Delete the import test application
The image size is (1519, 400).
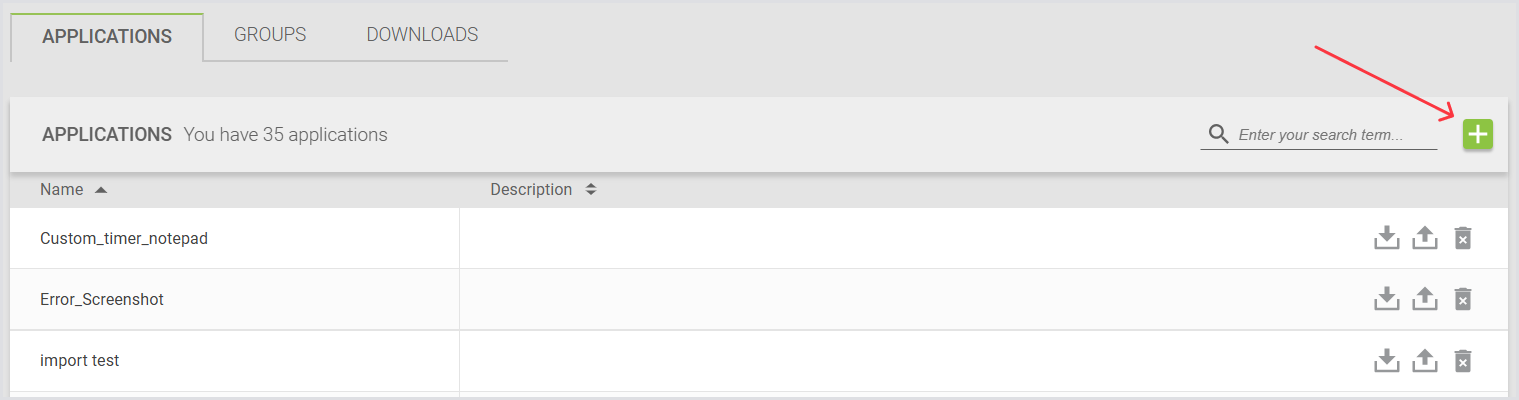[x=1462, y=360]
